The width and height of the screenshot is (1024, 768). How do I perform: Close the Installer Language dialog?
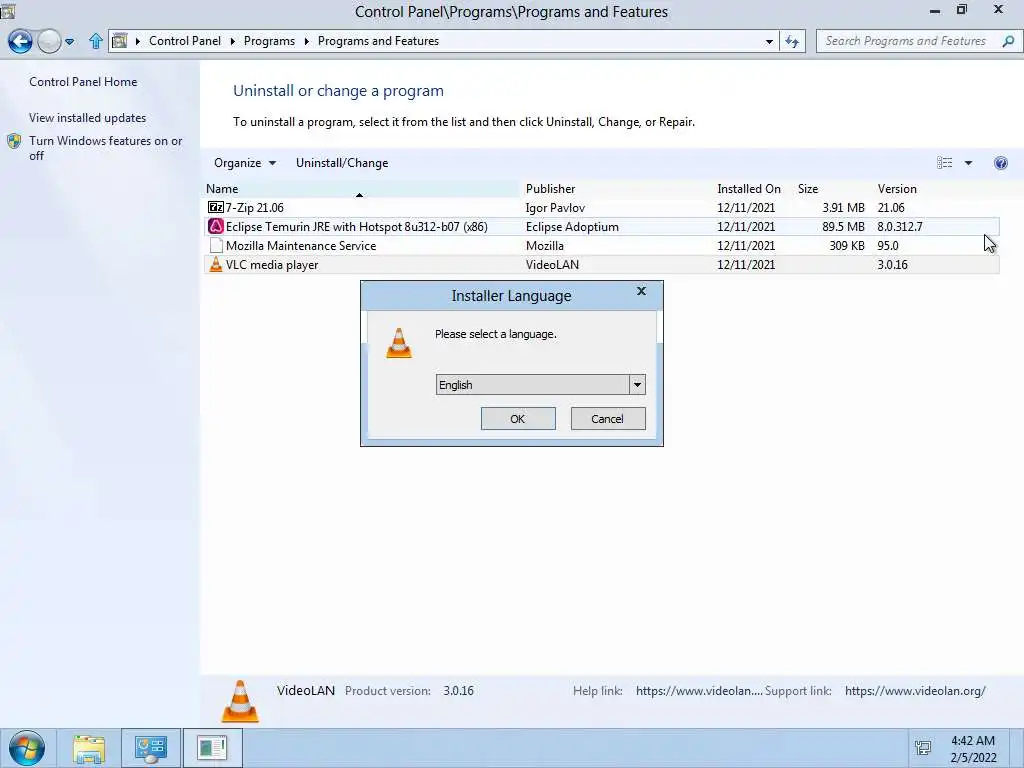641,291
